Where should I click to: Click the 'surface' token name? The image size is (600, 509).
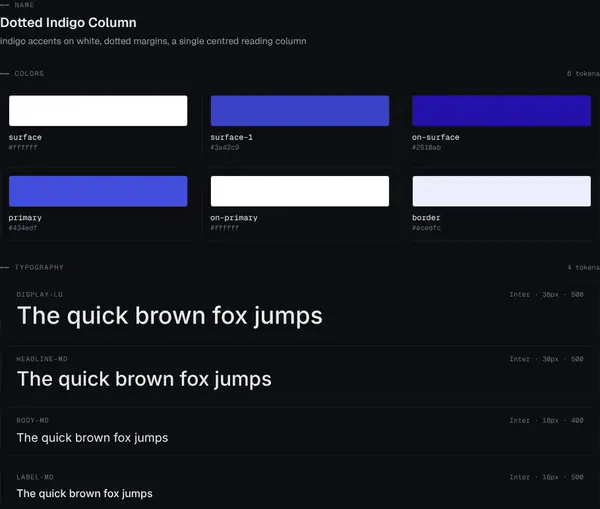point(25,137)
